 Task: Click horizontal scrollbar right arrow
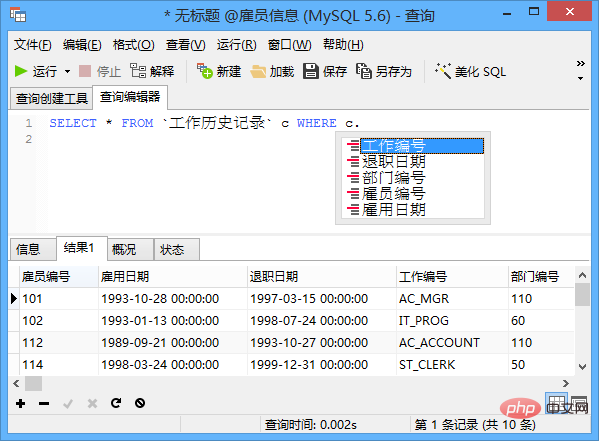(x=566, y=383)
